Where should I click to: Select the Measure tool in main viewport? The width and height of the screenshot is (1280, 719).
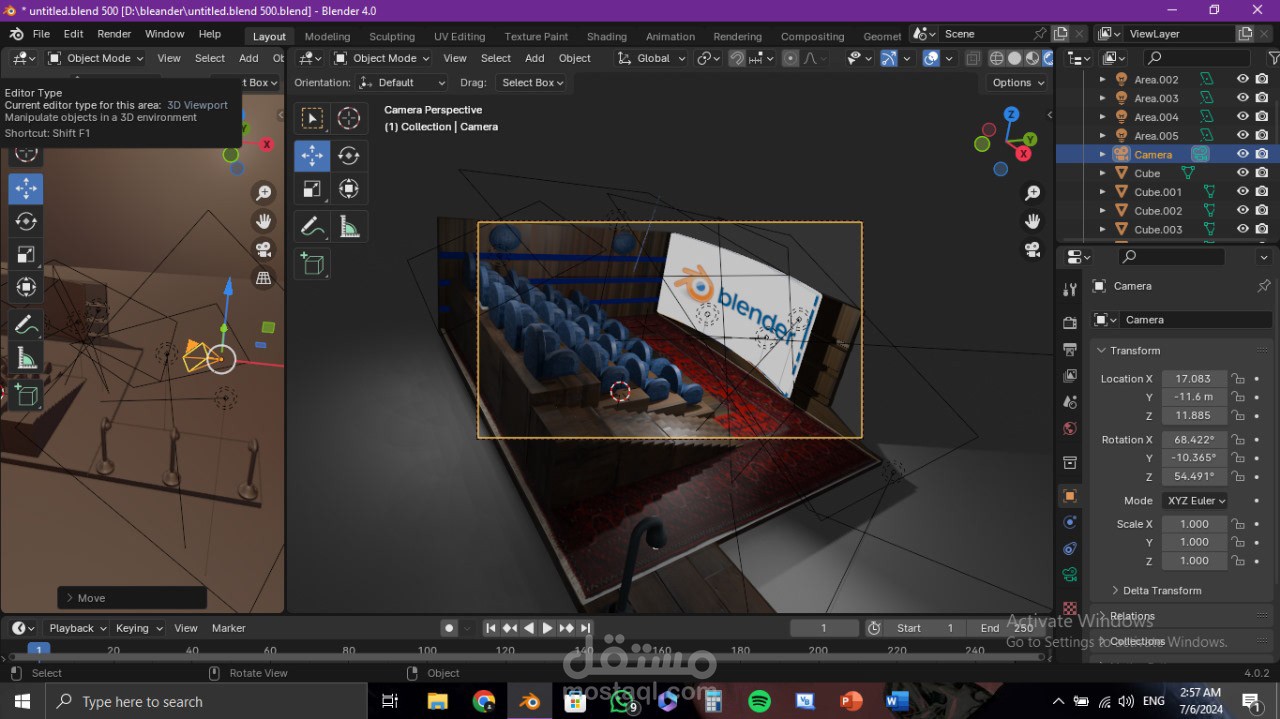[348, 227]
